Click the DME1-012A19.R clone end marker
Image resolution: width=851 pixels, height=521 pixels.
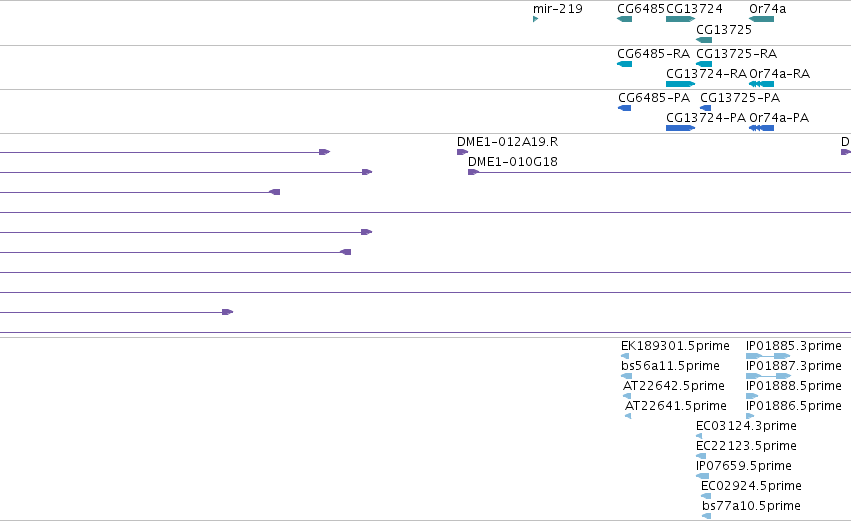(x=462, y=152)
